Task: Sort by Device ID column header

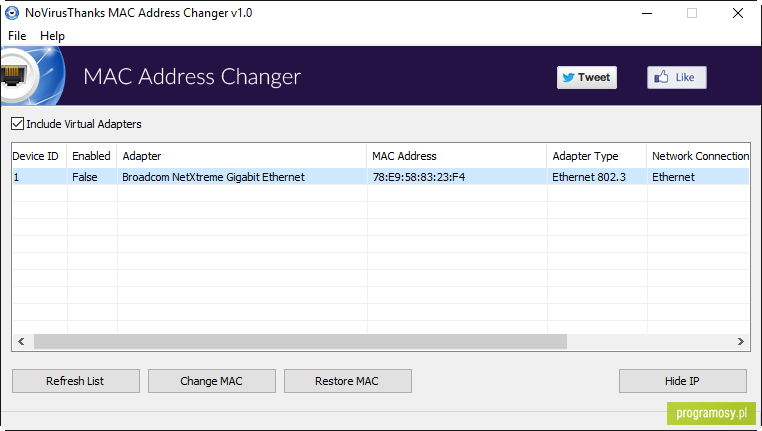Action: click(x=39, y=156)
